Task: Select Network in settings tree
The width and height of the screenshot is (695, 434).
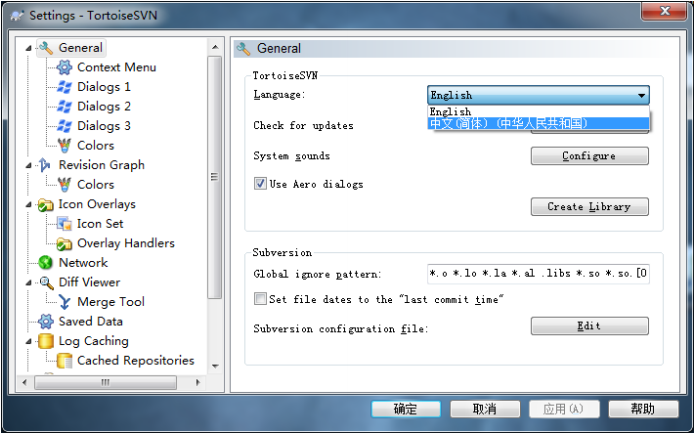Action: pyautogui.click(x=83, y=263)
